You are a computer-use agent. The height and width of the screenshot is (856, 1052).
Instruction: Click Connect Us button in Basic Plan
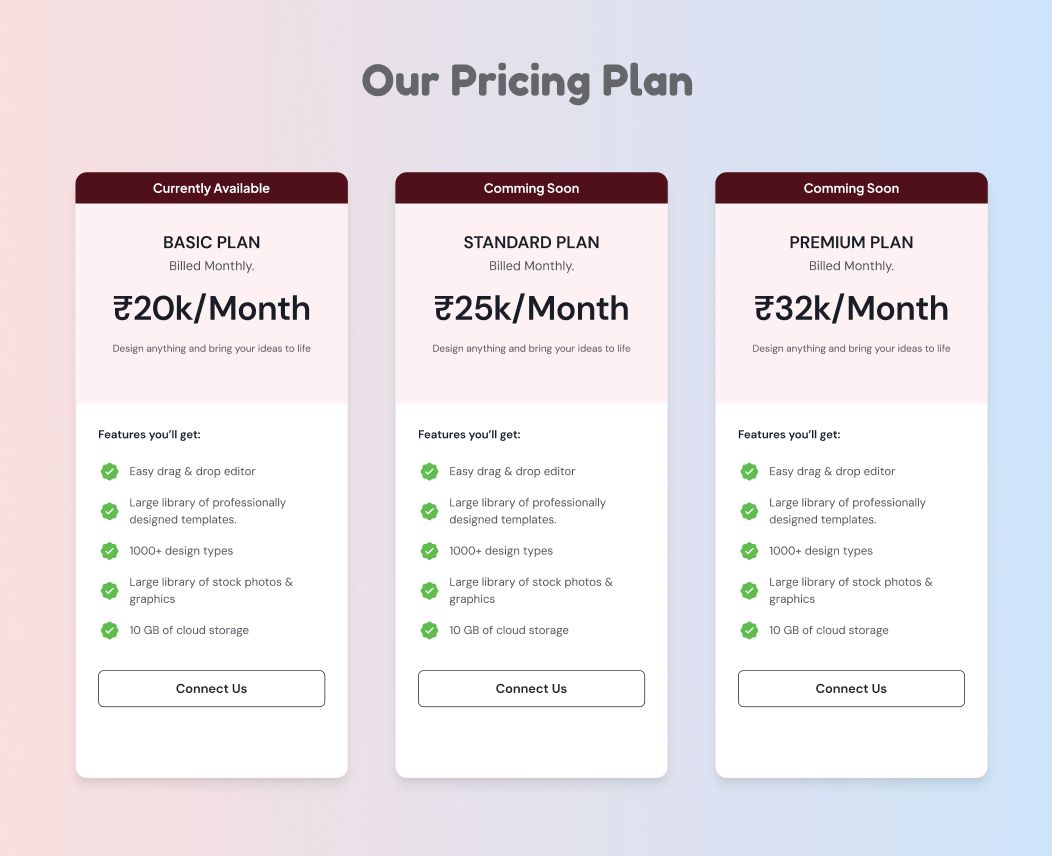point(211,688)
